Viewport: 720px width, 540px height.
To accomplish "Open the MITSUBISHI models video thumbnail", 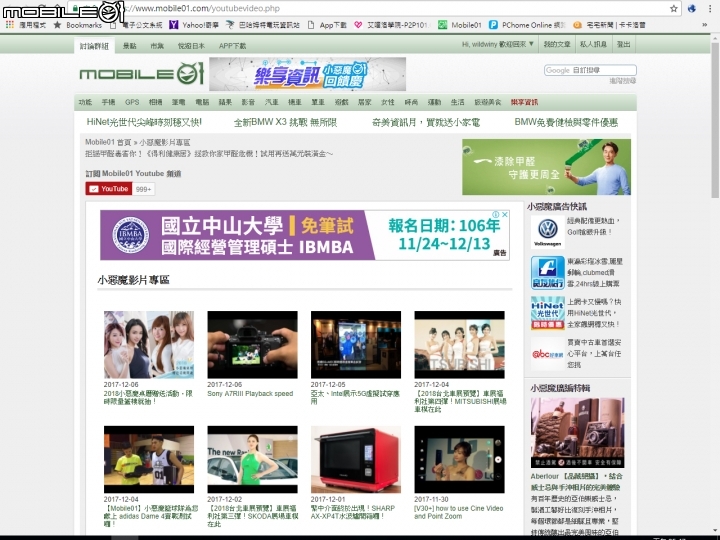I will pos(459,345).
